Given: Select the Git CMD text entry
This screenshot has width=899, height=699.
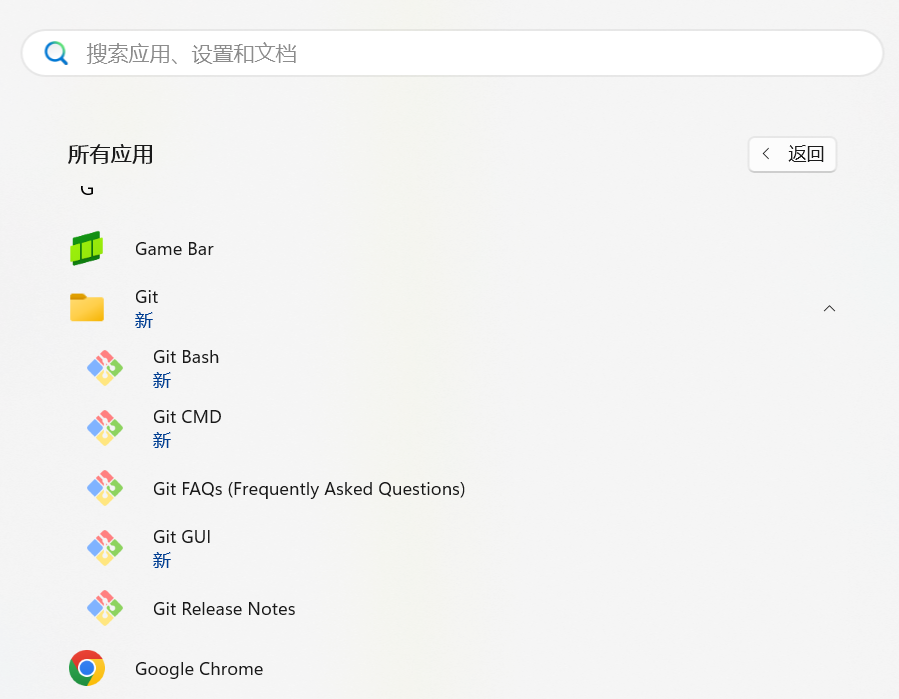Looking at the screenshot, I should click(x=187, y=417).
